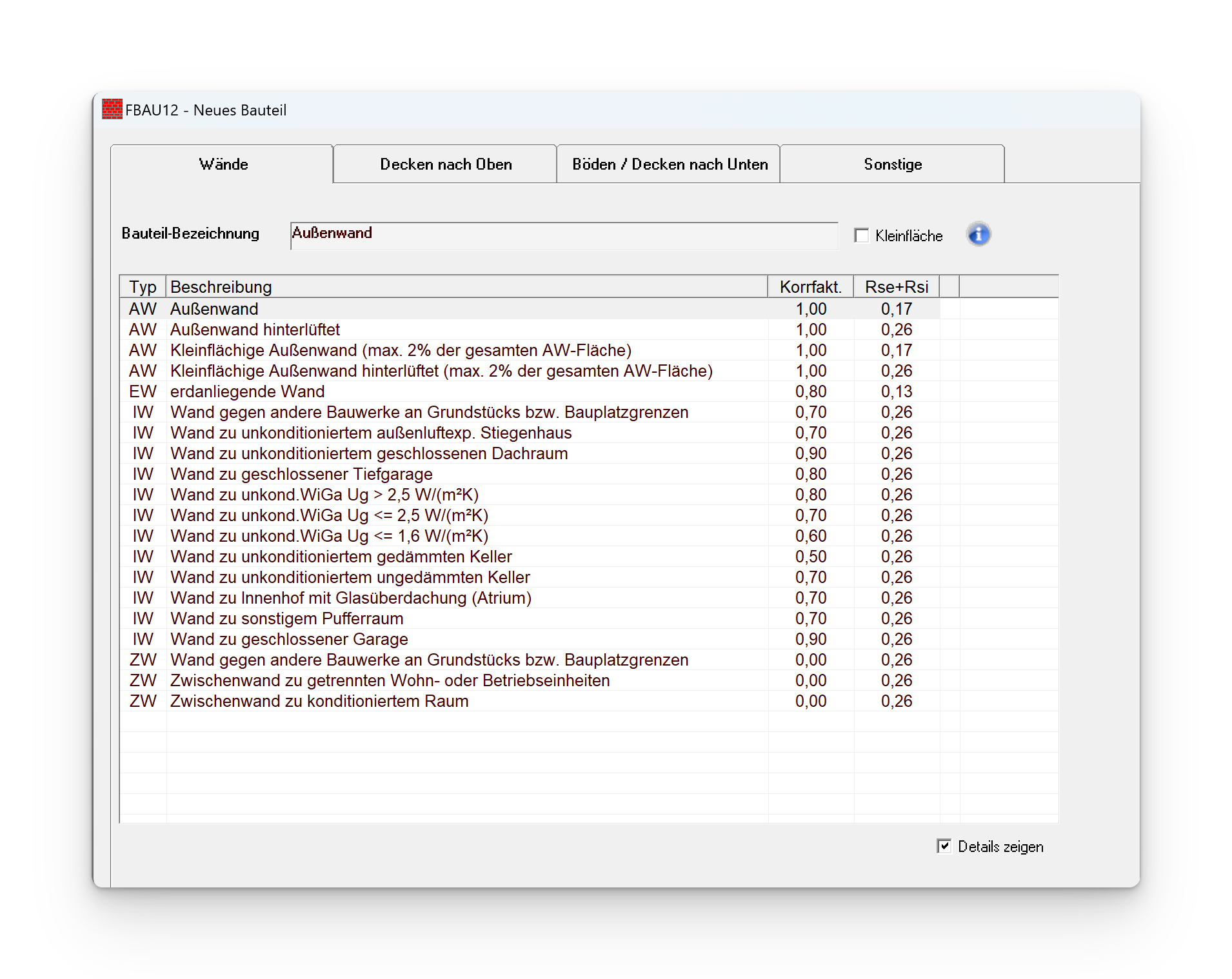Image resolution: width=1232 pixels, height=979 pixels.
Task: Select Wand zu sonstigem Pufferraum row
Action: (x=286, y=618)
